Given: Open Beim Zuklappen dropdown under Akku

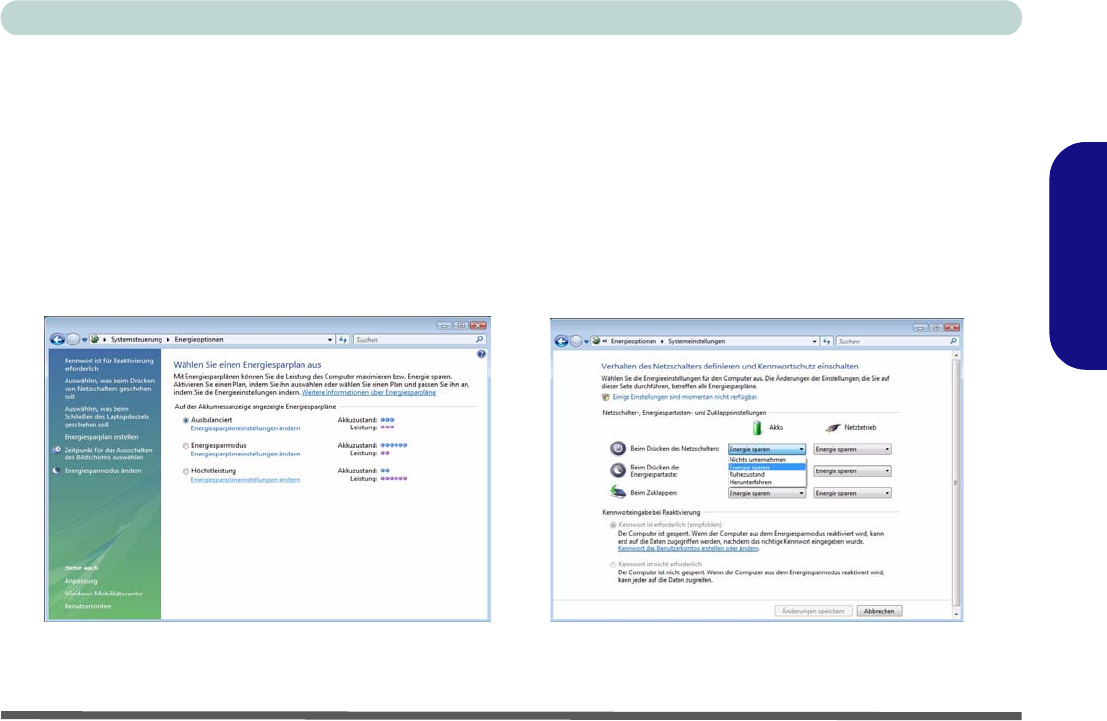Looking at the screenshot, I should coord(767,493).
